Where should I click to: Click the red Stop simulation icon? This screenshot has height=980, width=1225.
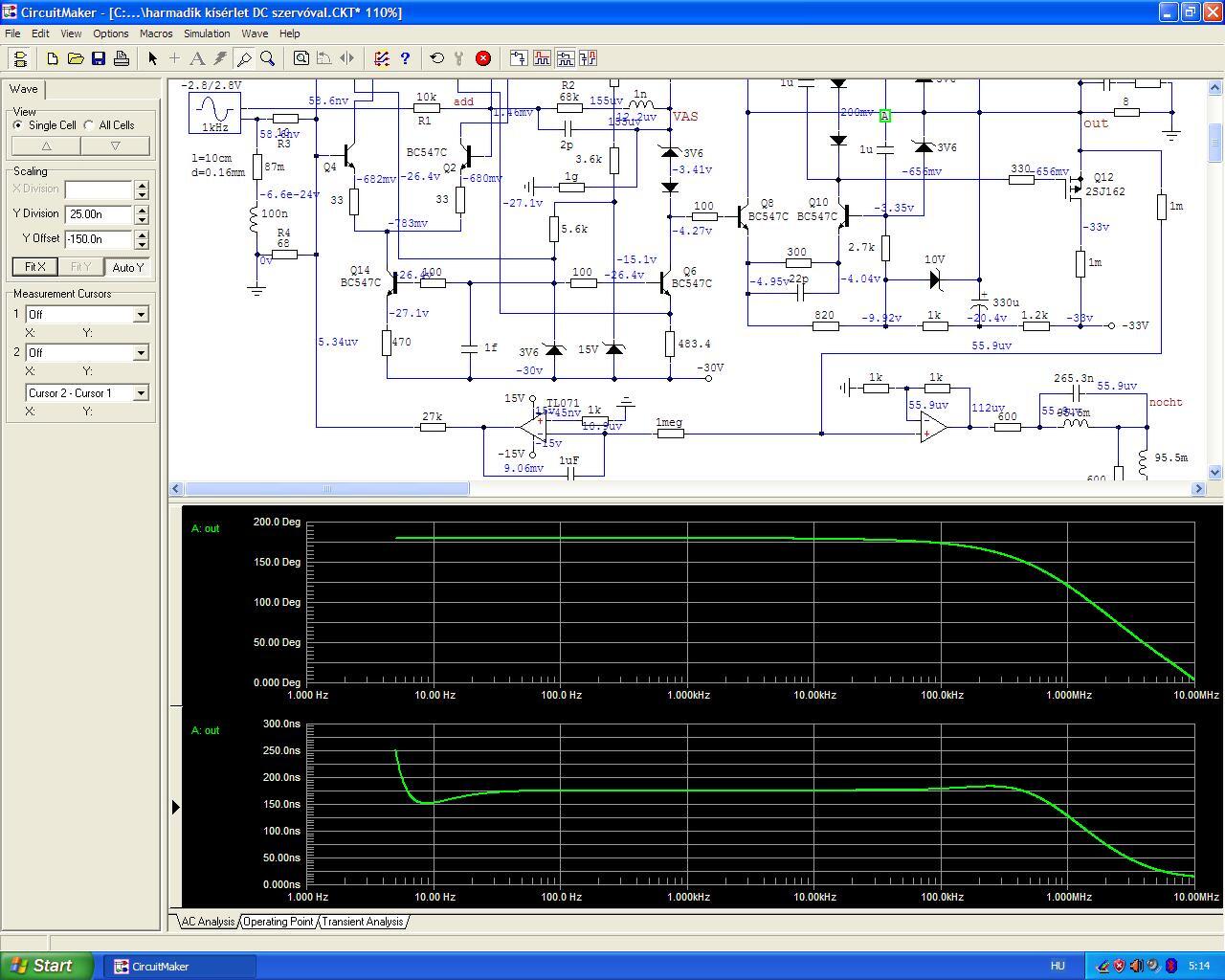point(483,58)
